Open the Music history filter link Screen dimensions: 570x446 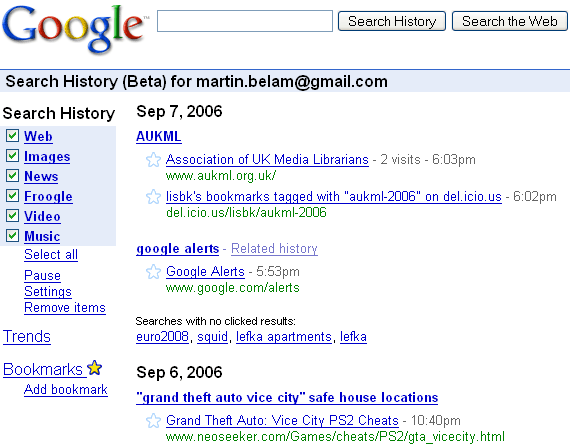point(42,236)
